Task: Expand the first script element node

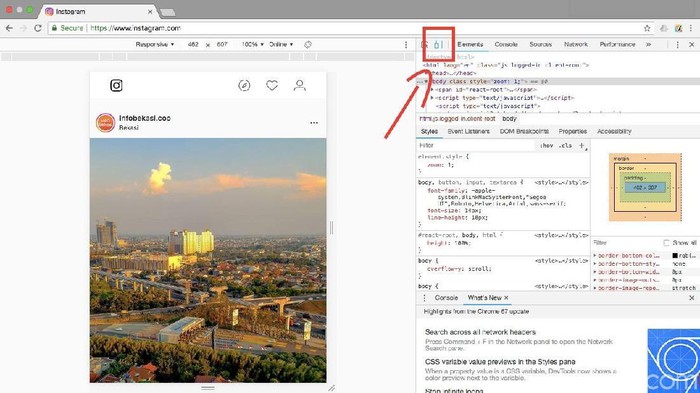Action: coord(432,98)
